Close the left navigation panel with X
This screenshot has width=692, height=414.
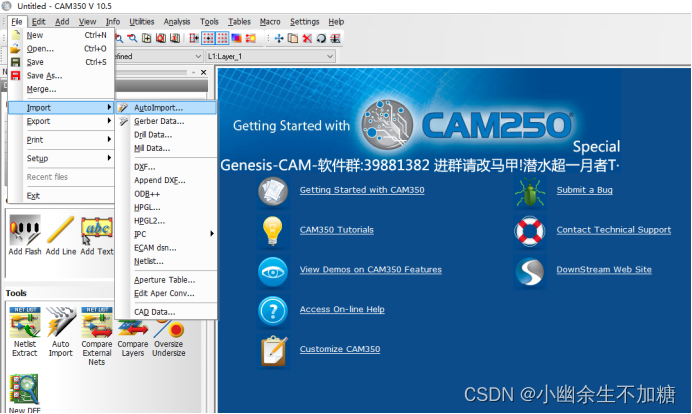203,72
